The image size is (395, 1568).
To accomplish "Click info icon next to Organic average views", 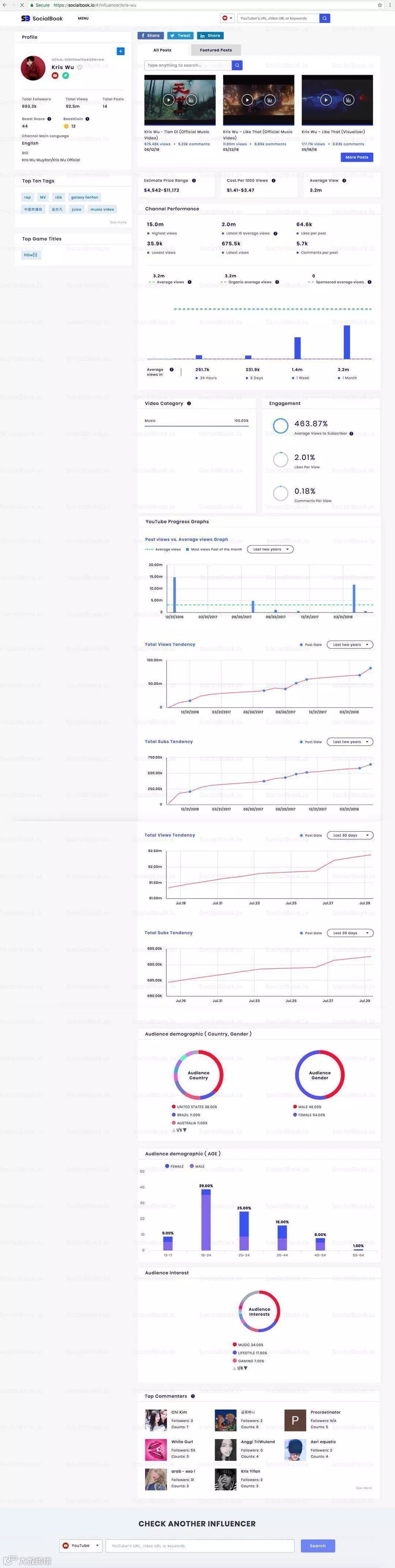I will (277, 282).
